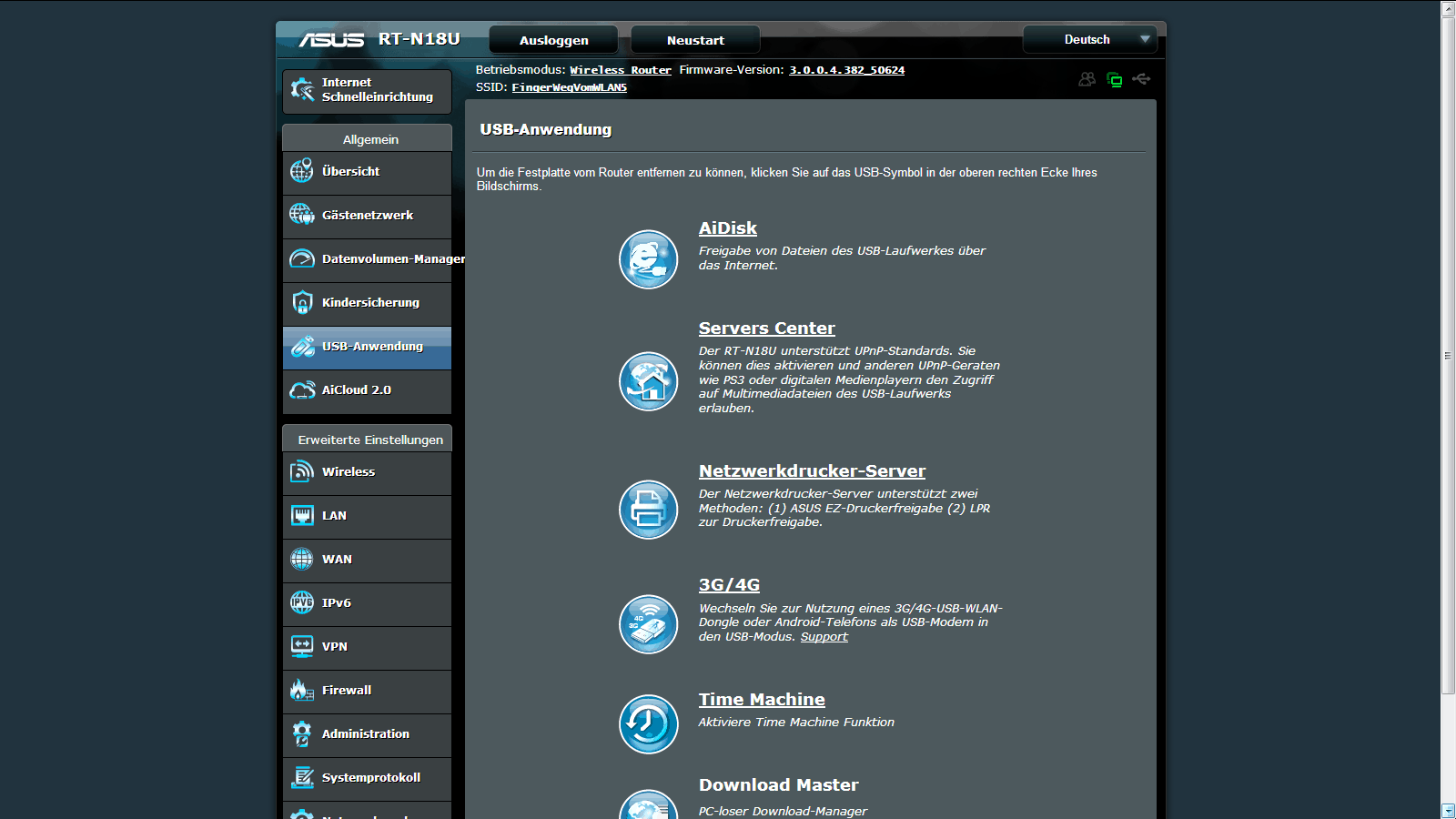The height and width of the screenshot is (819, 1456).
Task: Click the Gästenetzwerk icon in sidebar
Action: (x=302, y=215)
